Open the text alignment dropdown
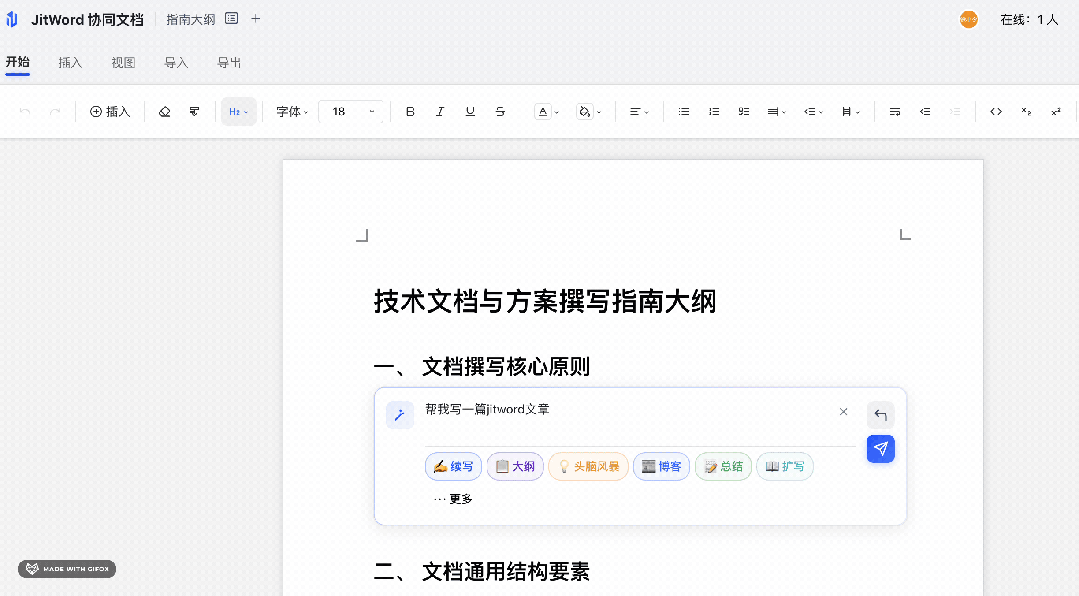 click(x=638, y=111)
